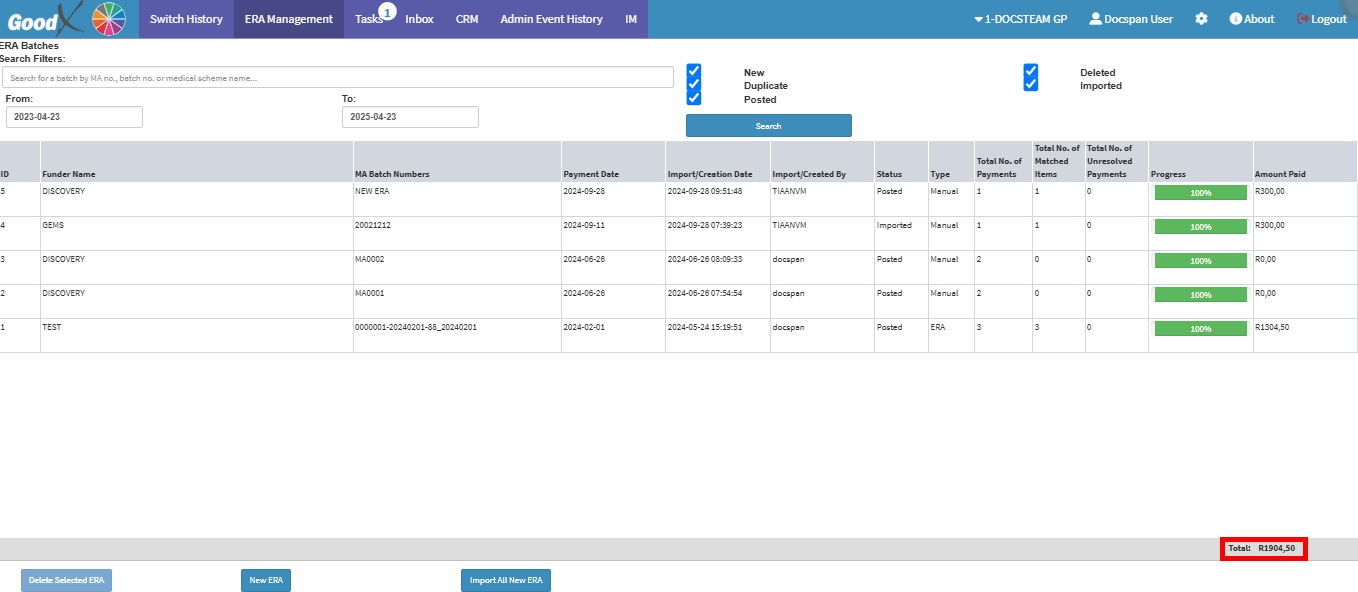Uncheck the New status checkbox
This screenshot has height=592, width=1358.
[694, 72]
